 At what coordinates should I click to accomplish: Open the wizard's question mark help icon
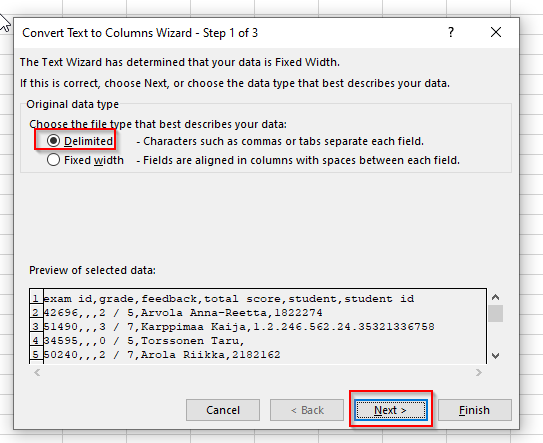451,33
